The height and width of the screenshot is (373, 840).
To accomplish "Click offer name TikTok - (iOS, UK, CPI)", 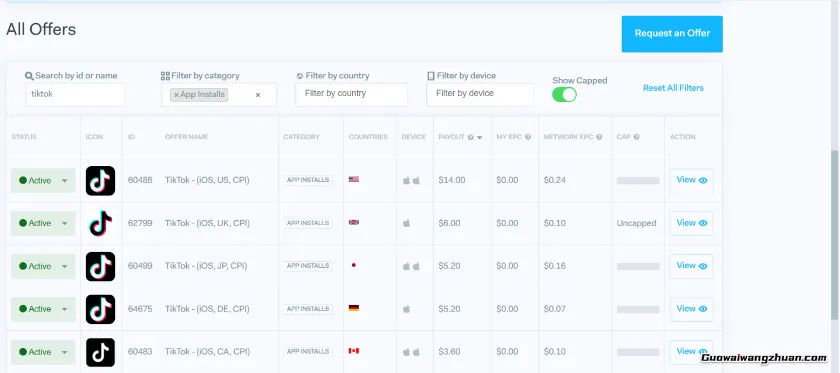I will pyautogui.click(x=207, y=223).
